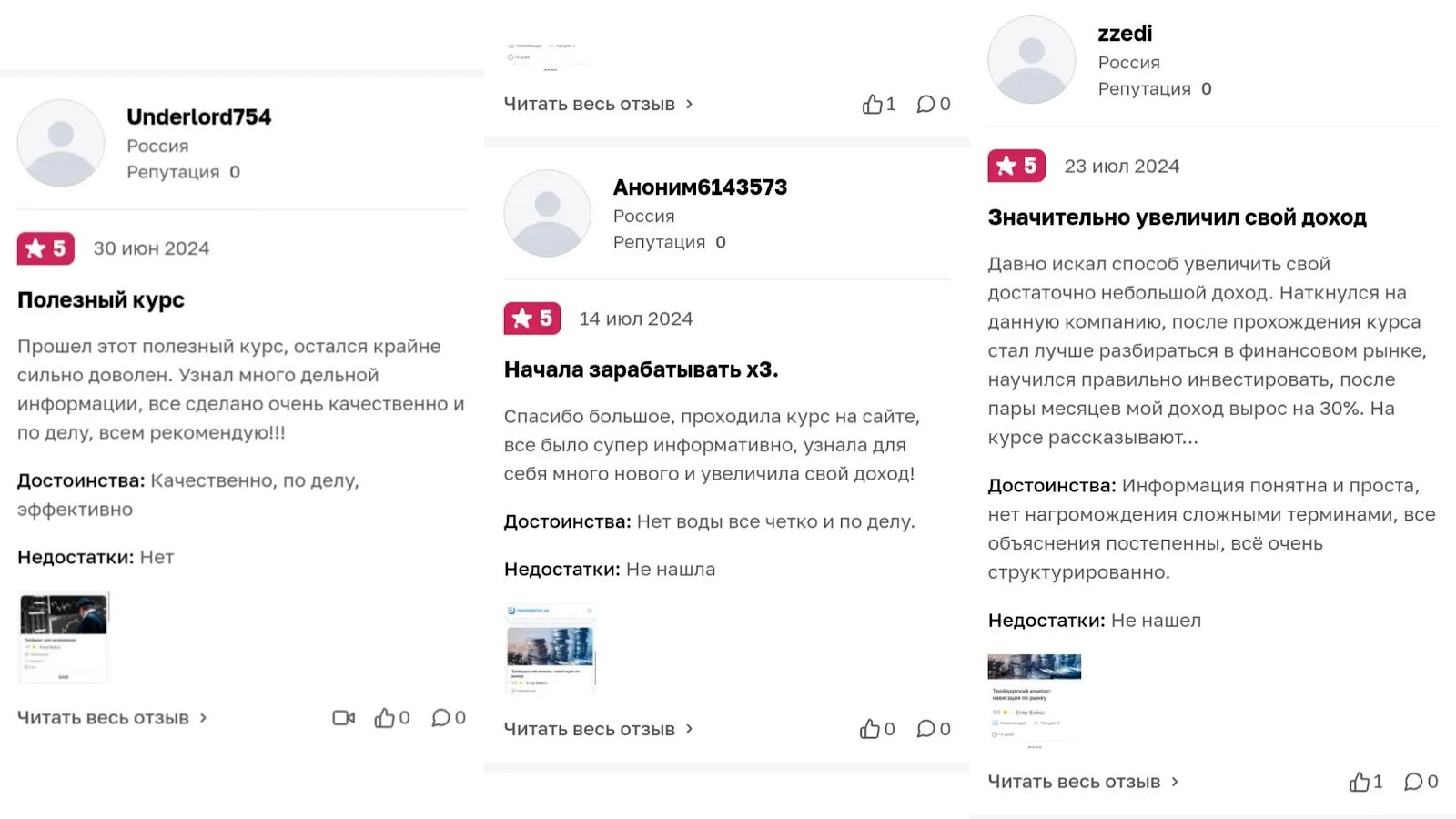Click 5-star rating badge dated 14 июл 2024
1456x819 pixels.
(x=532, y=318)
